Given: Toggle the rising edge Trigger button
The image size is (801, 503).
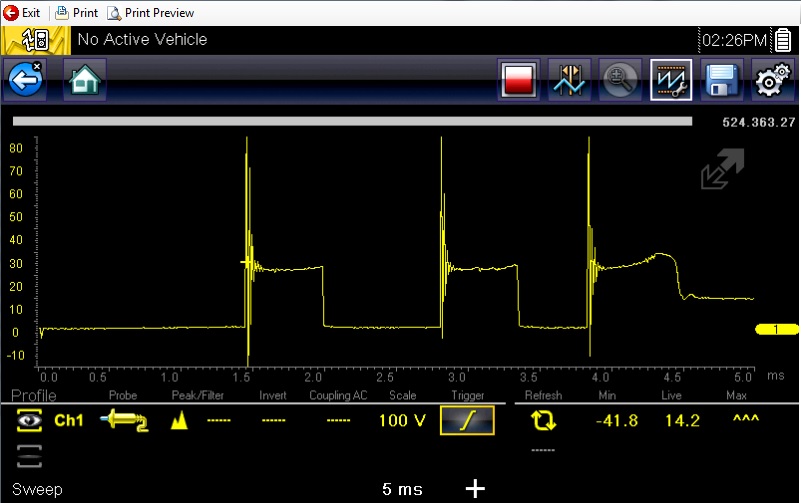Looking at the screenshot, I should point(467,421).
